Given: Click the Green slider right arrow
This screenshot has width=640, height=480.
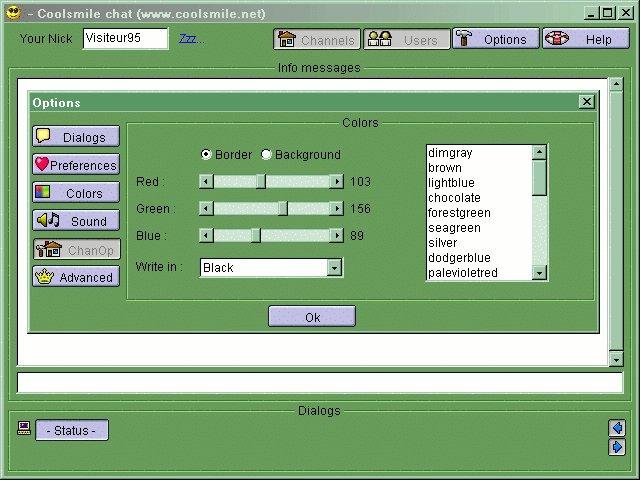Looking at the screenshot, I should click(336, 209).
